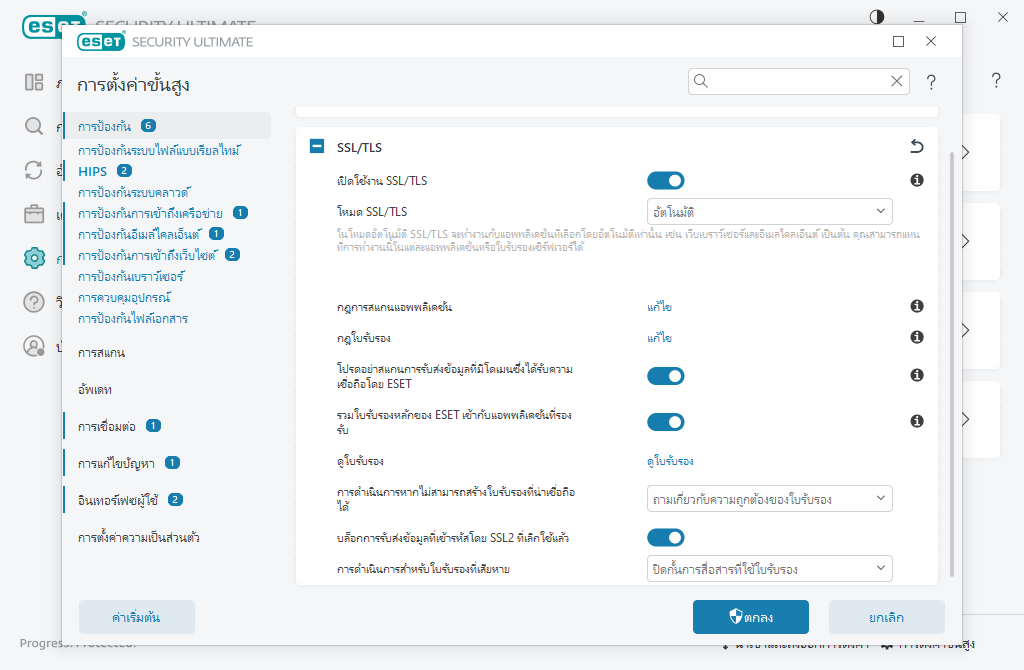Select การตั้งค่าความเป็นส่วนตัว category
The image size is (1024, 670).
click(x=138, y=537)
